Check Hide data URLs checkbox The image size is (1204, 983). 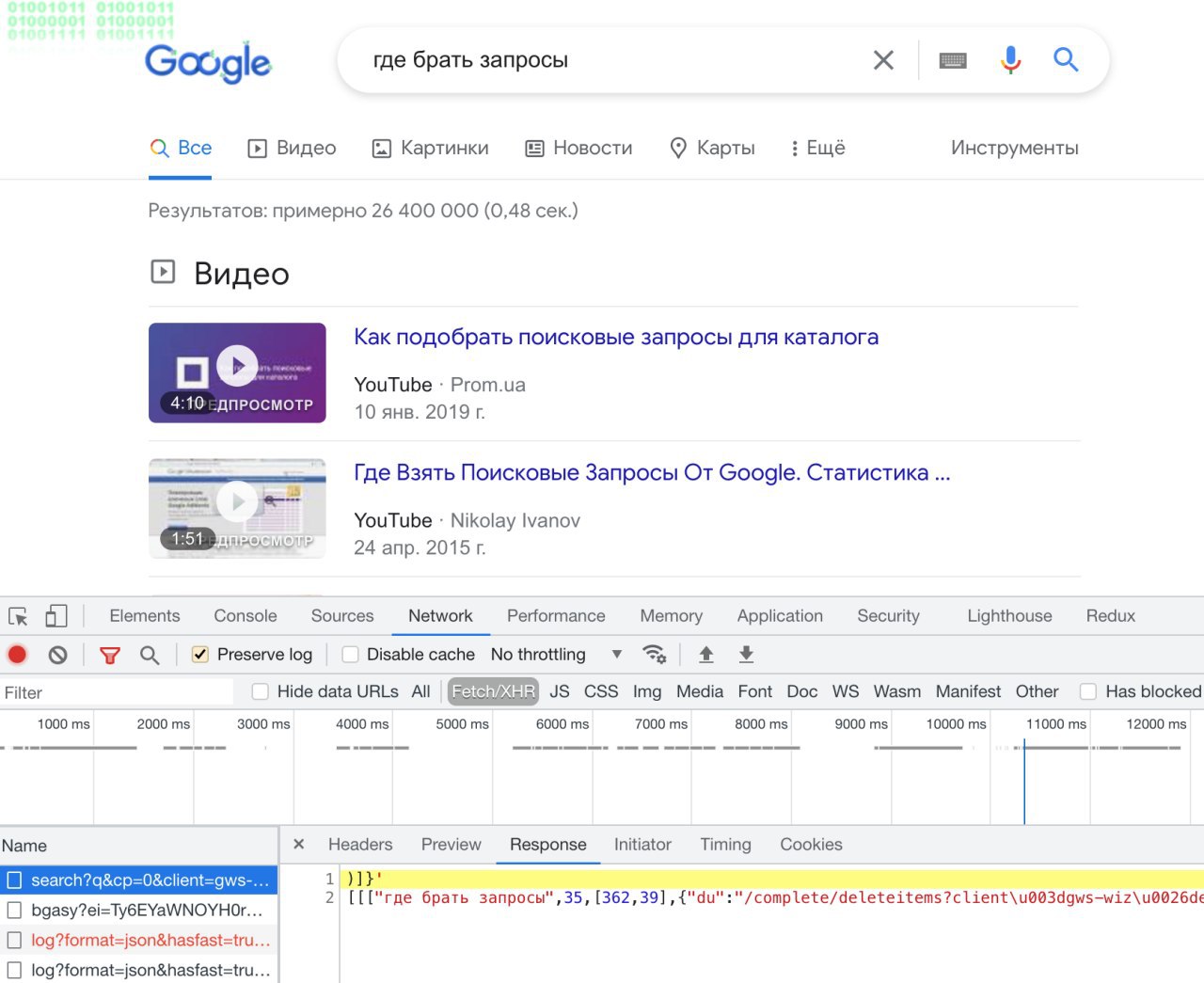click(261, 691)
